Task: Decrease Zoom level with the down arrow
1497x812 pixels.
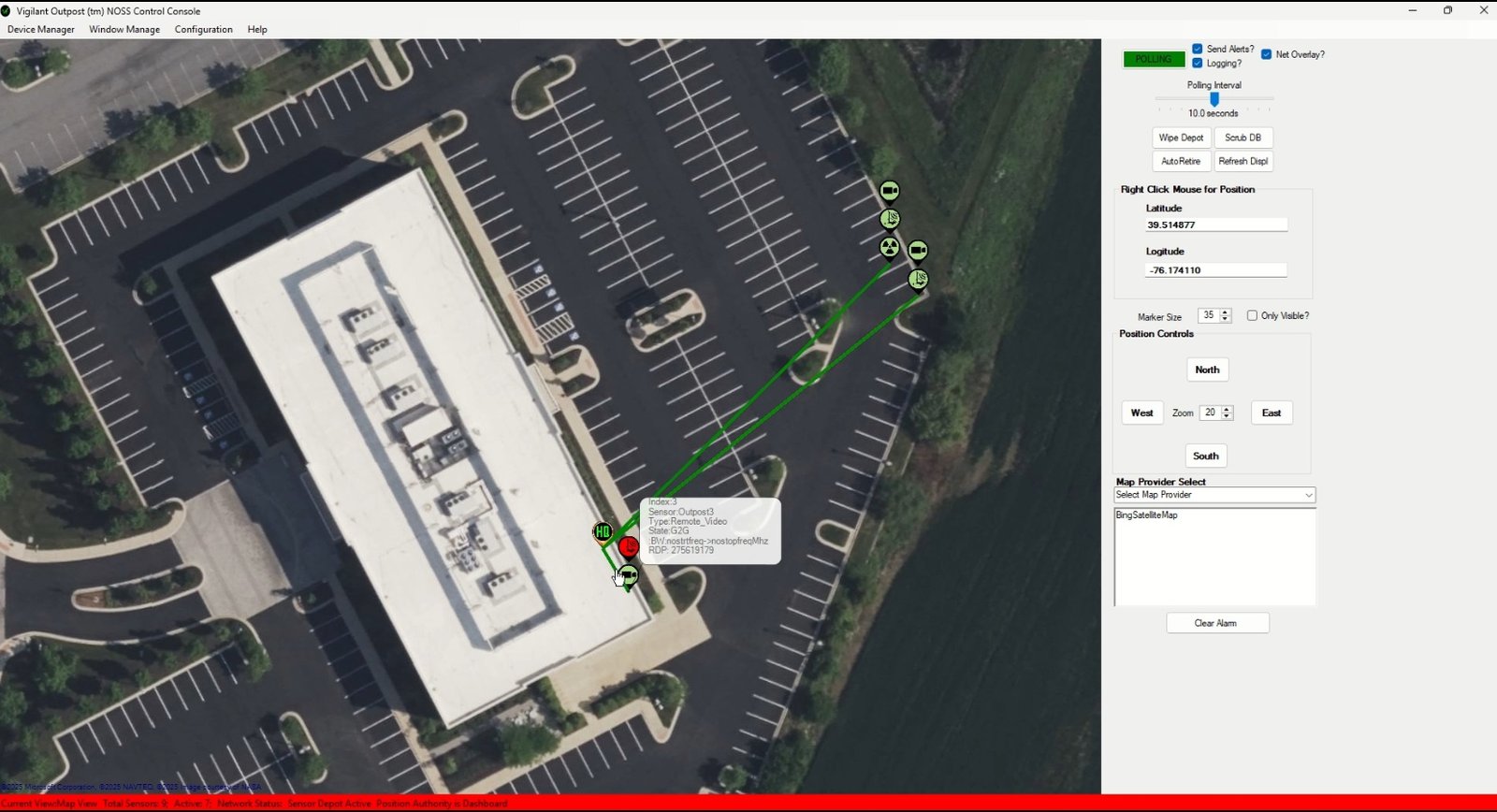Action: click(x=1228, y=416)
